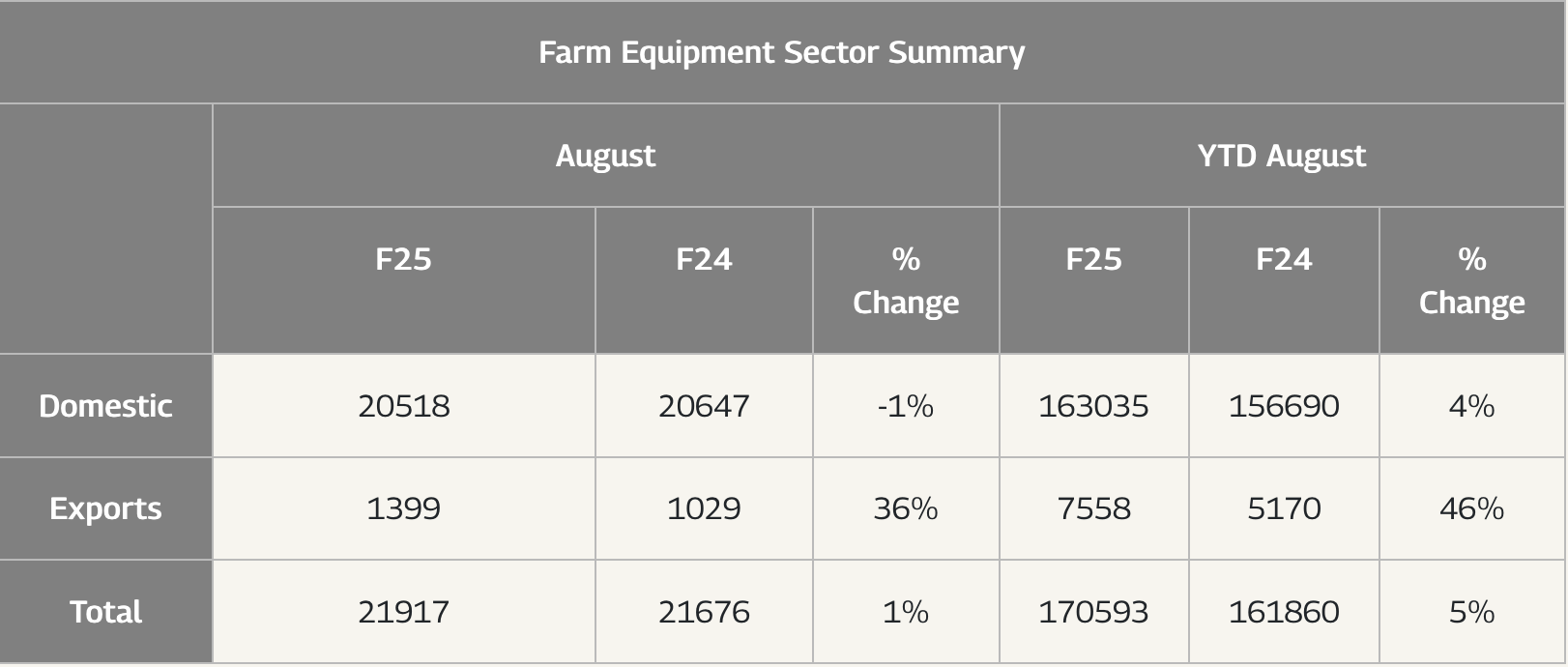Viewport: 1568px width, 667px height.
Task: Click the 36% Exports change cell
Action: click(905, 508)
